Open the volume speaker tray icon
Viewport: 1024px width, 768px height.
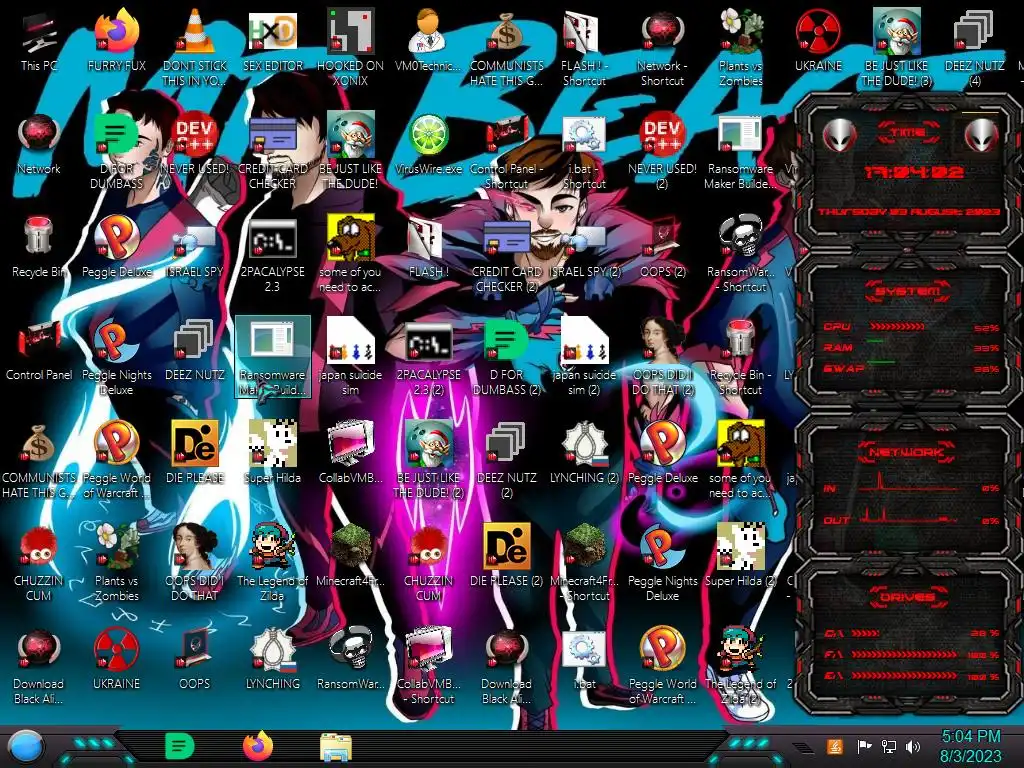[x=913, y=746]
